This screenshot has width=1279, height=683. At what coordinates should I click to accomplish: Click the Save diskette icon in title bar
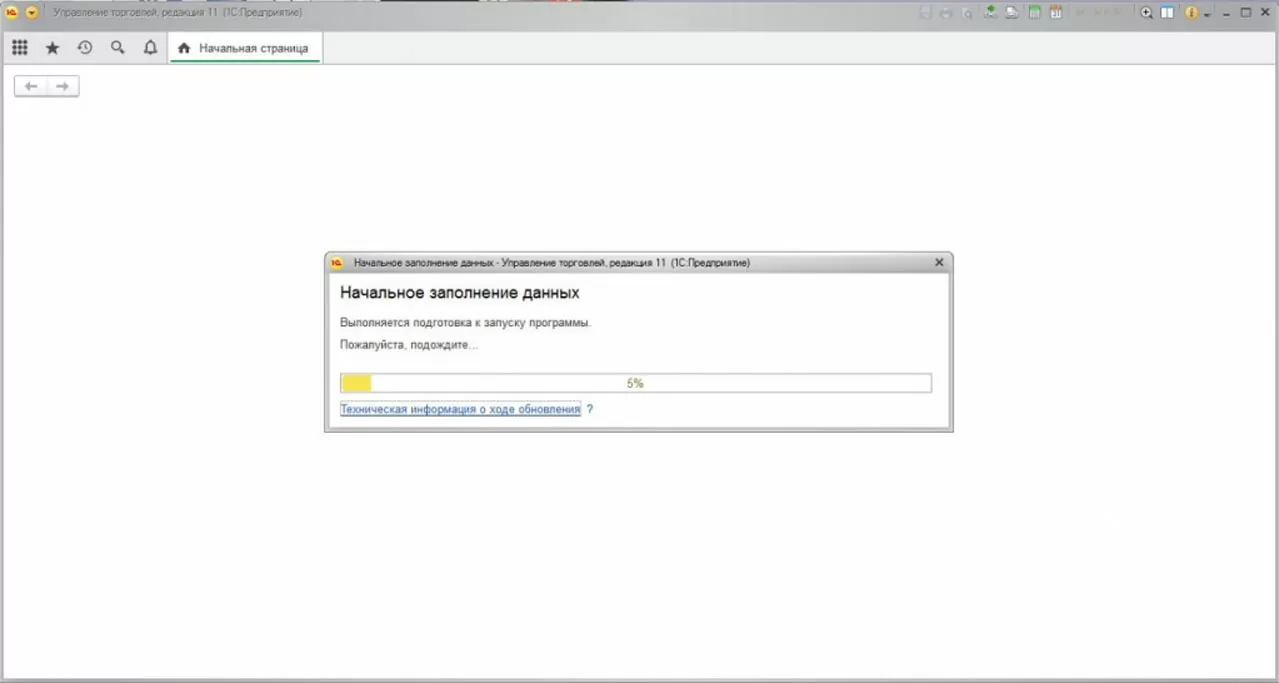click(925, 13)
